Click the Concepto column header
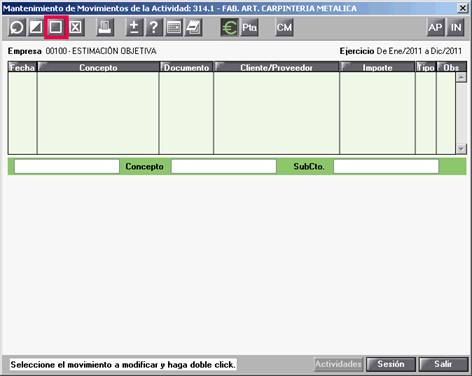472x376 pixels. click(x=98, y=67)
